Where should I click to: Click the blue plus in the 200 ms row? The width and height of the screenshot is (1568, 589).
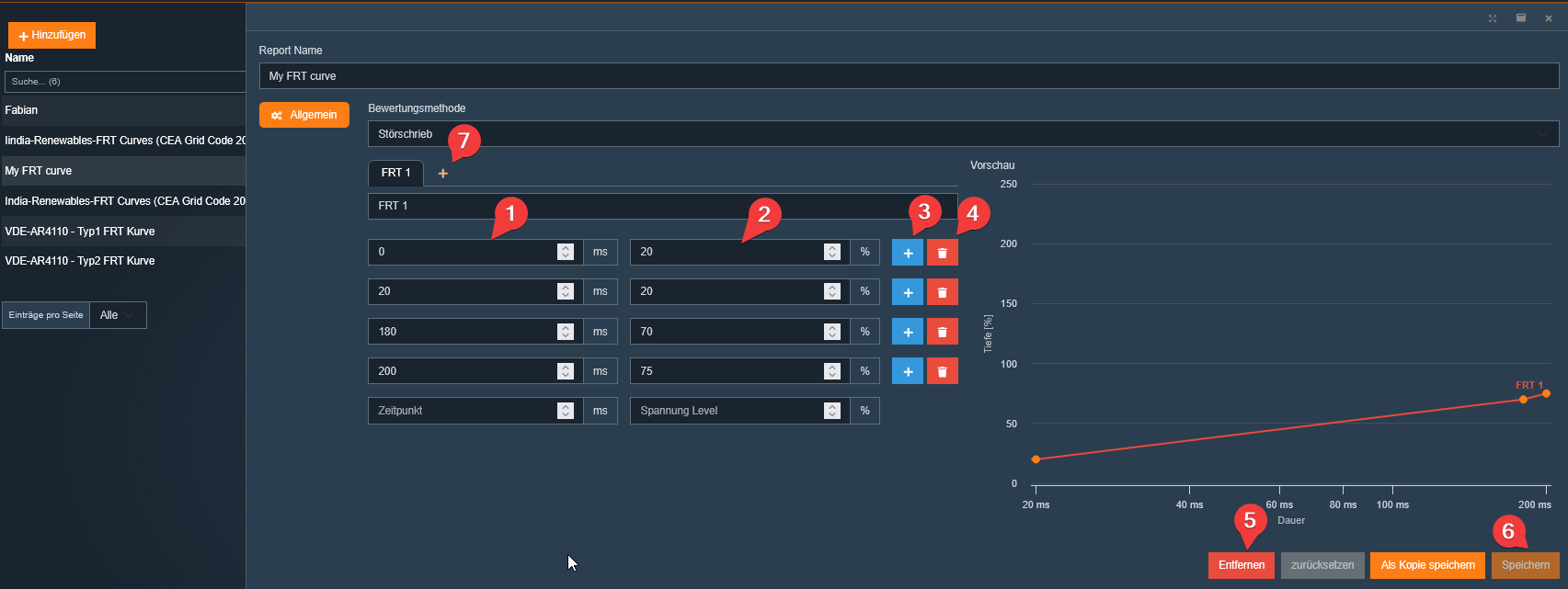click(907, 371)
